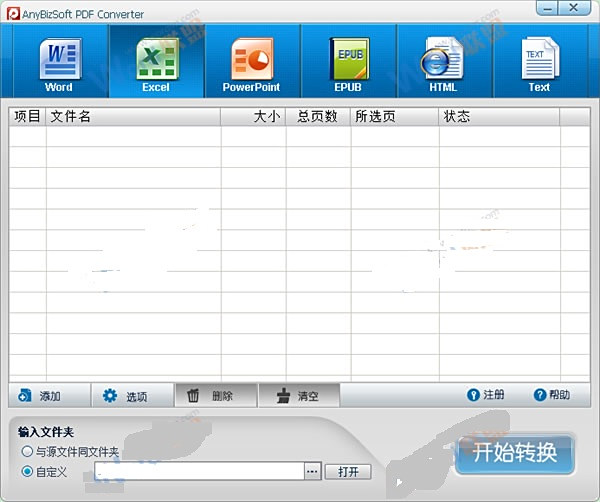Pick the PowerPoint conversion icon

tap(252, 59)
